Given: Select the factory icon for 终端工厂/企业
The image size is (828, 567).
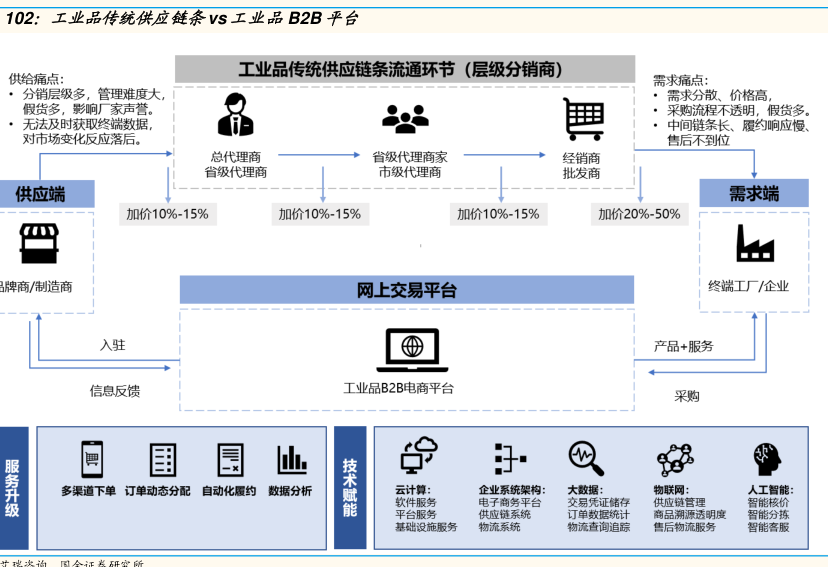Looking at the screenshot, I should point(748,243).
